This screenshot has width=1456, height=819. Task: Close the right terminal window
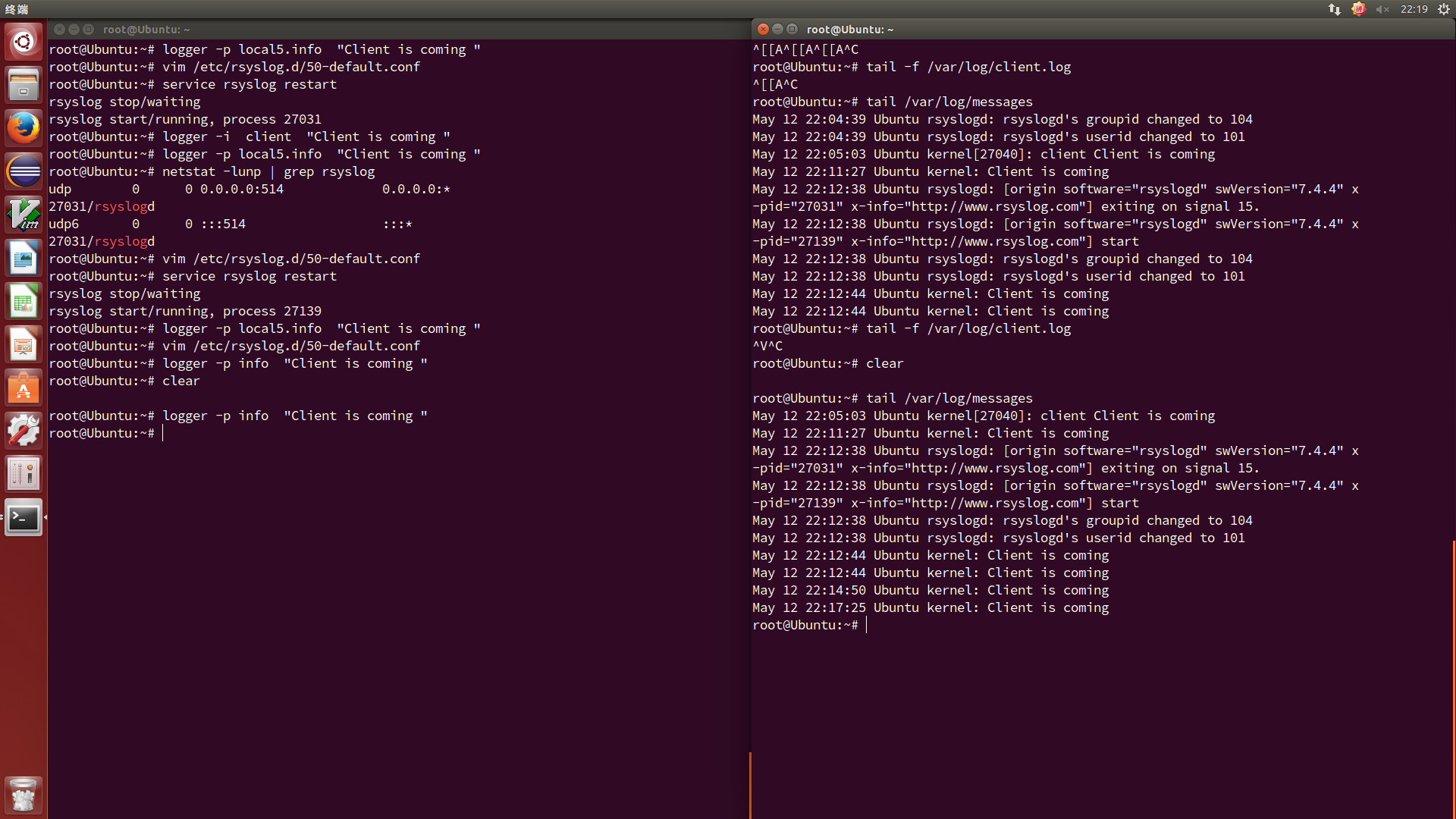click(764, 29)
